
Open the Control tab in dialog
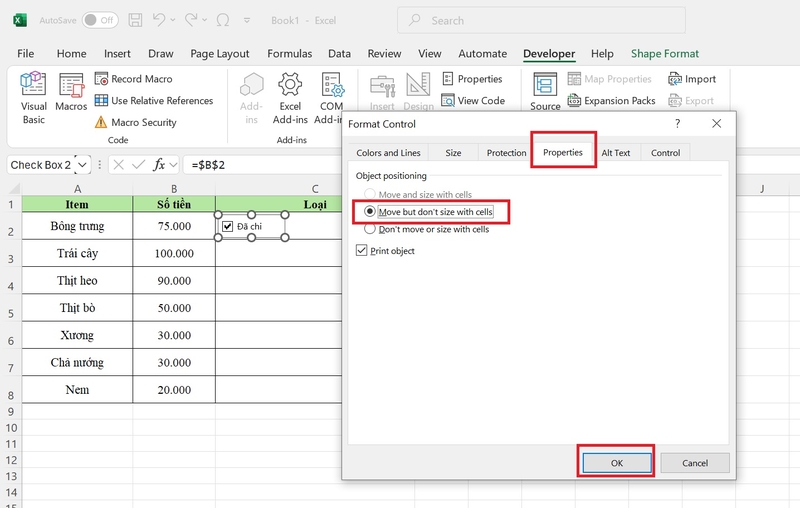665,153
